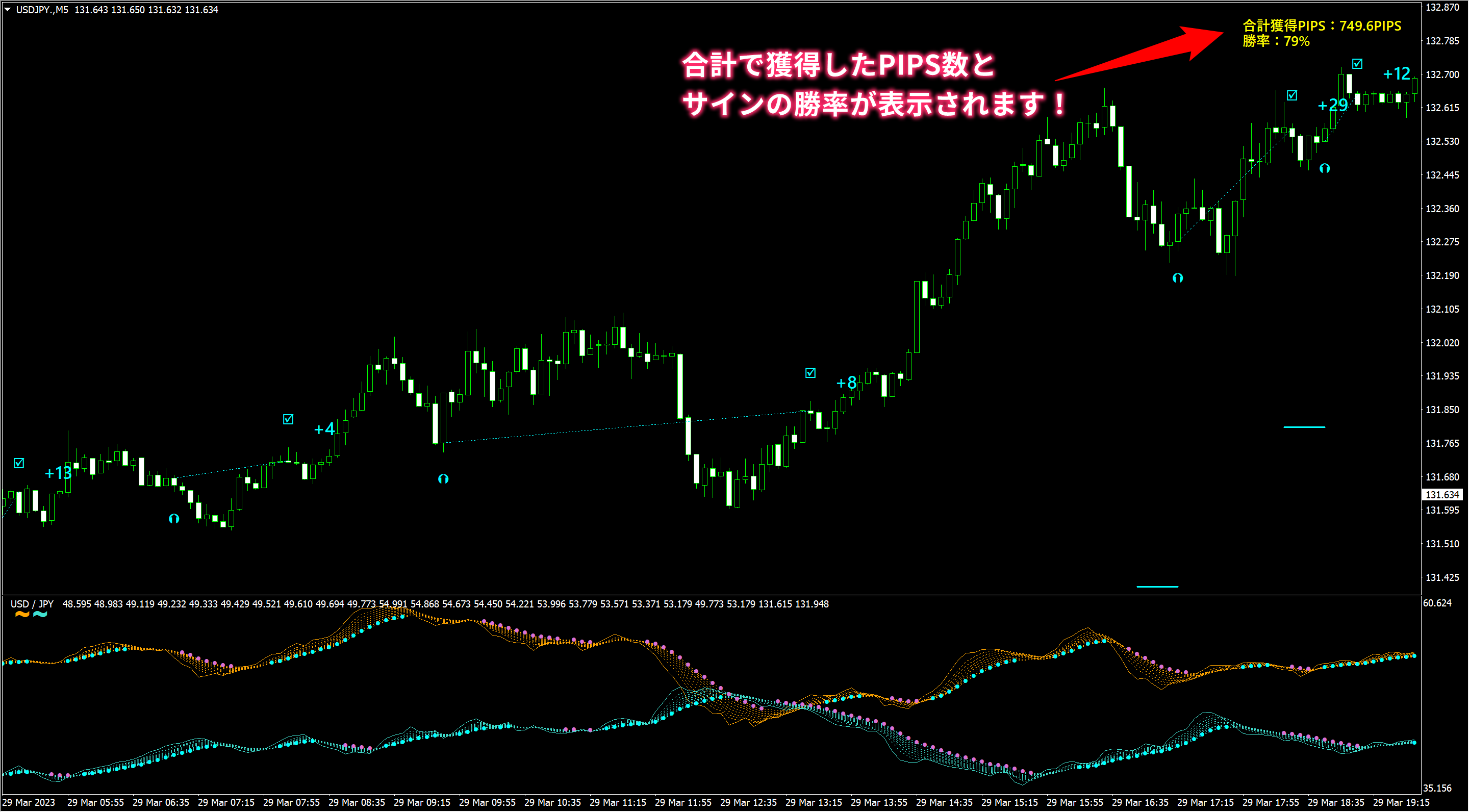
Task: Click the buy arrow icon near 132.445 level
Action: tap(1325, 168)
